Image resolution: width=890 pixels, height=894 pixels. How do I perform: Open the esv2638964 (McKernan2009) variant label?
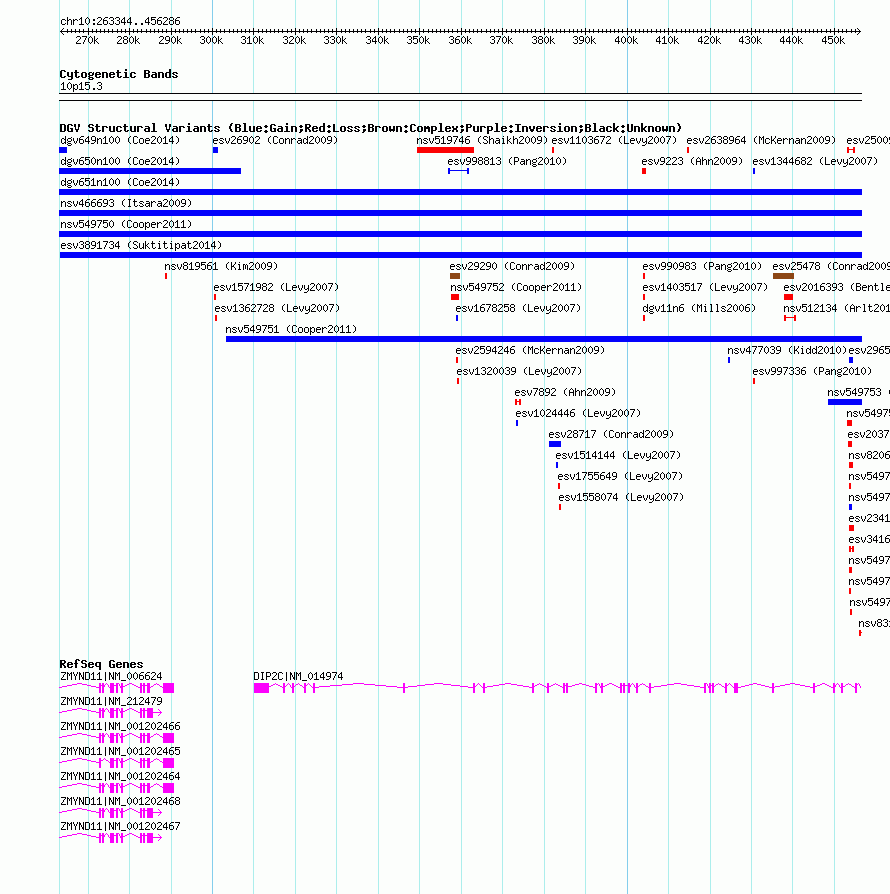[x=761, y=140]
